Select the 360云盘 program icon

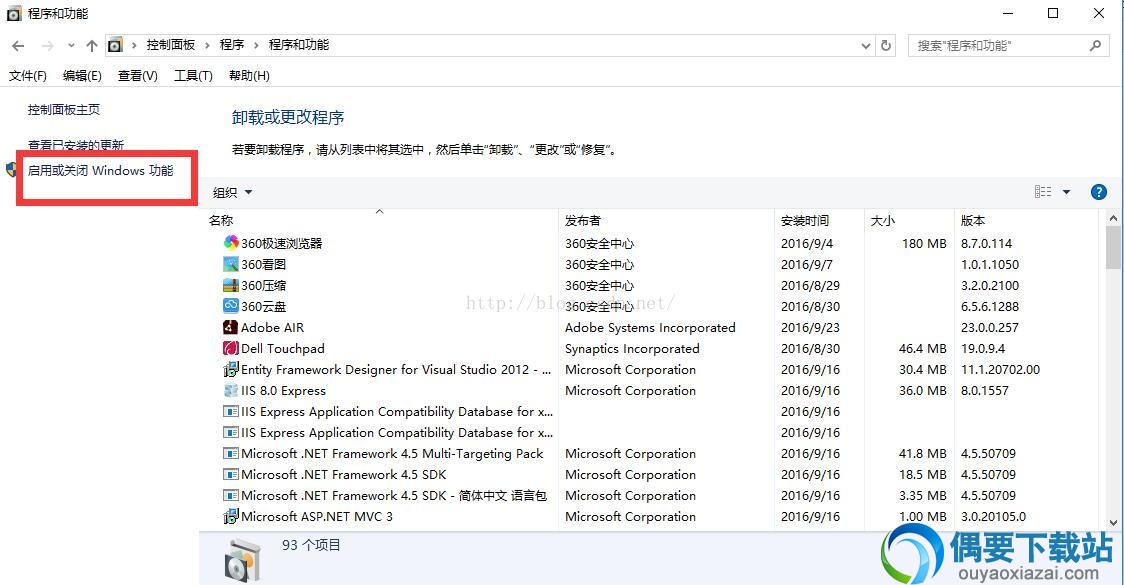coord(231,305)
